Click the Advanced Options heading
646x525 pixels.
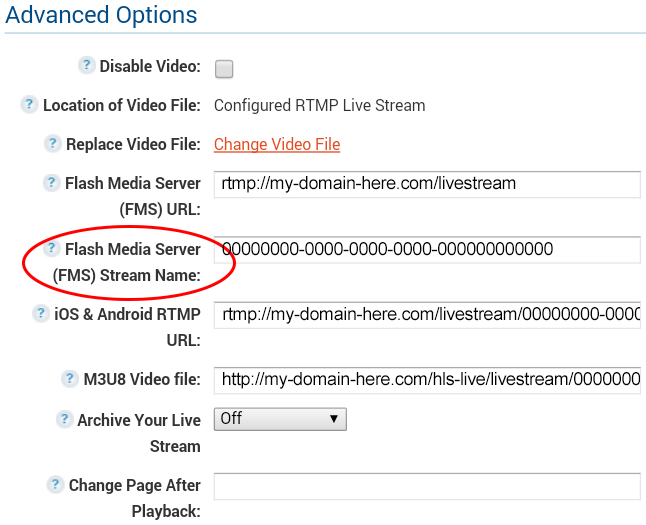101,16
